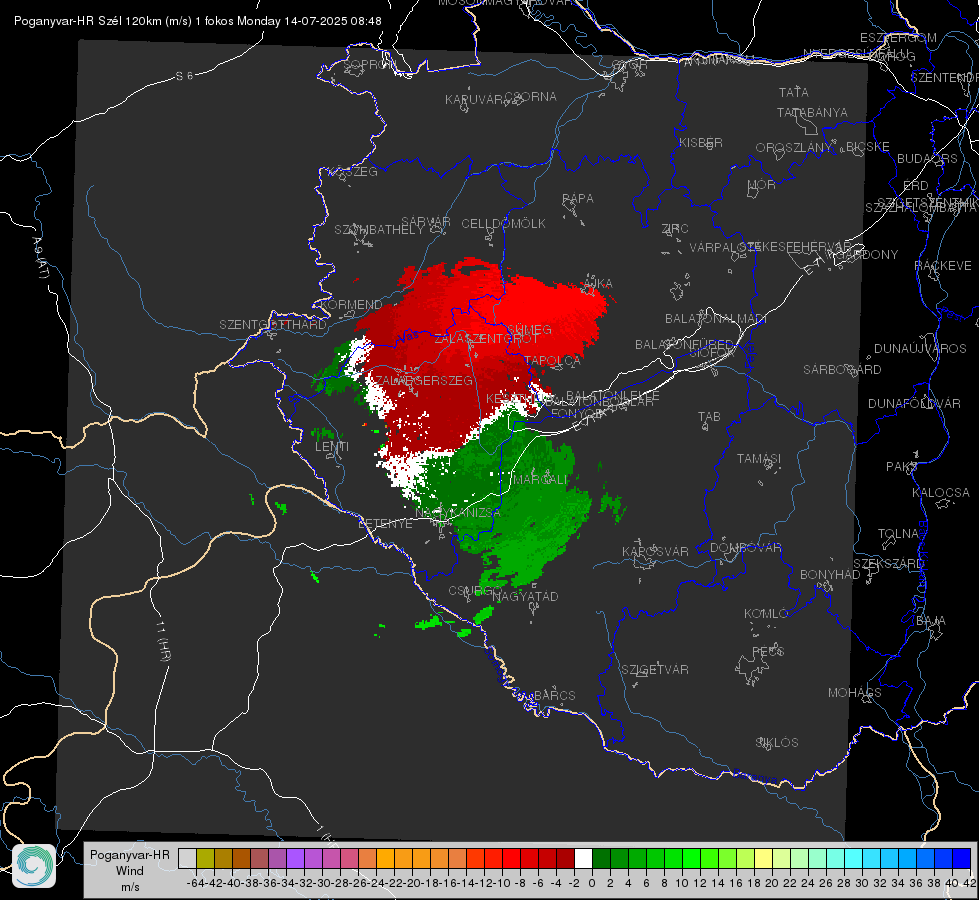Pick the light gray swatch at legend start
Image resolution: width=979 pixels, height=900 pixels.
point(187,858)
